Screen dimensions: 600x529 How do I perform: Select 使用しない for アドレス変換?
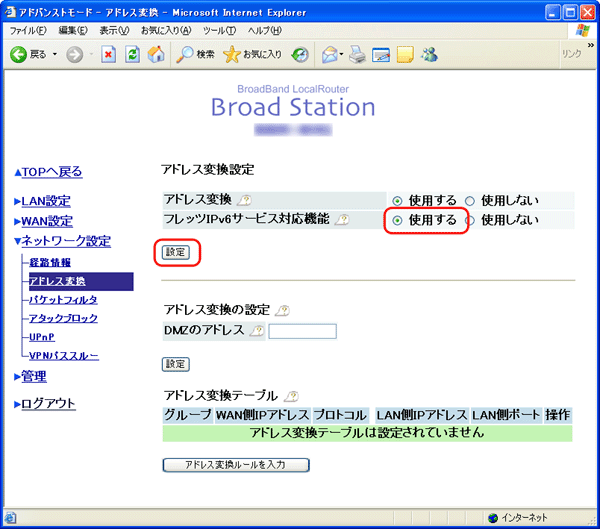(x=470, y=201)
